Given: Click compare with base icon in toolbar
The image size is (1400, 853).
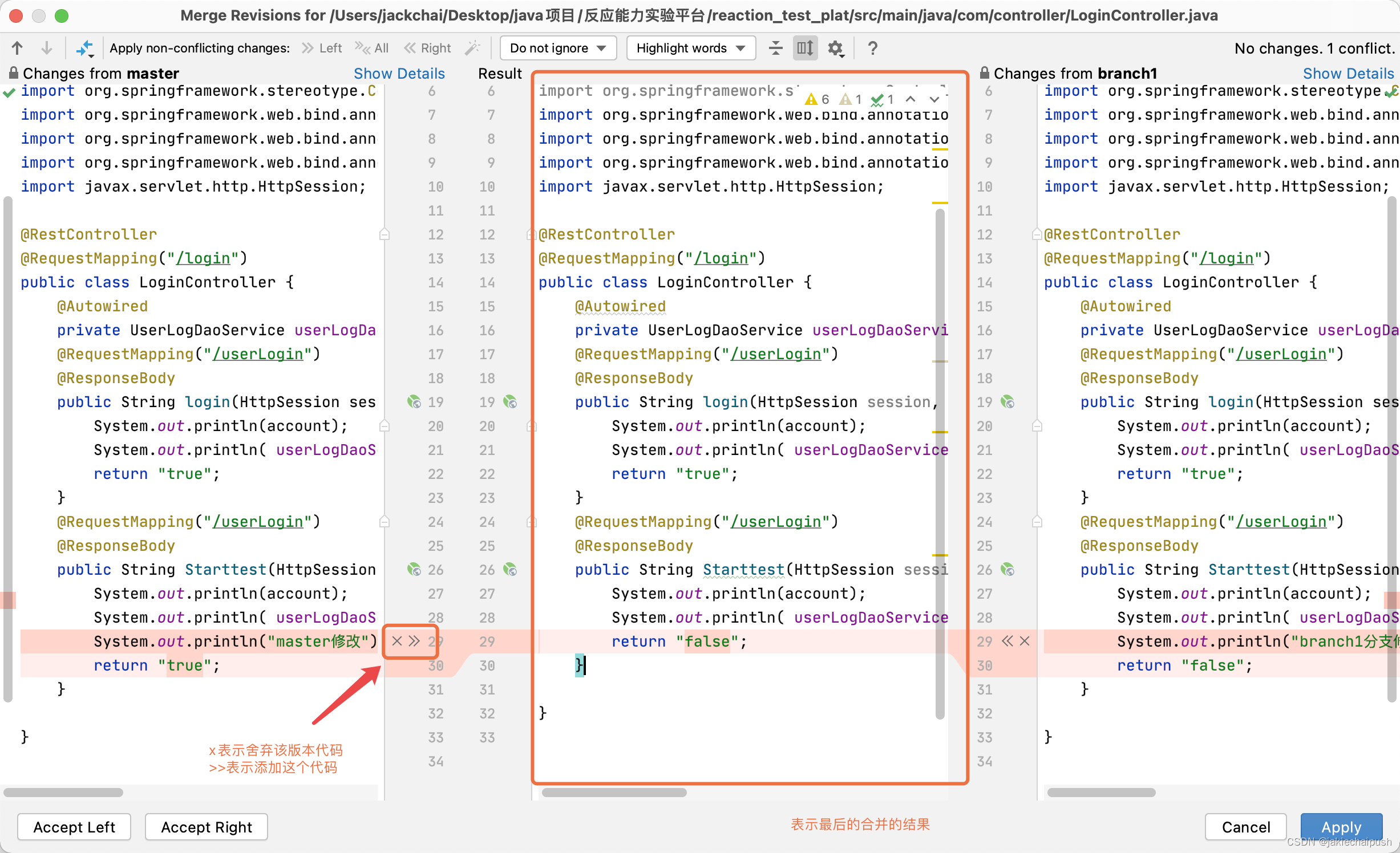Looking at the screenshot, I should pos(84,48).
